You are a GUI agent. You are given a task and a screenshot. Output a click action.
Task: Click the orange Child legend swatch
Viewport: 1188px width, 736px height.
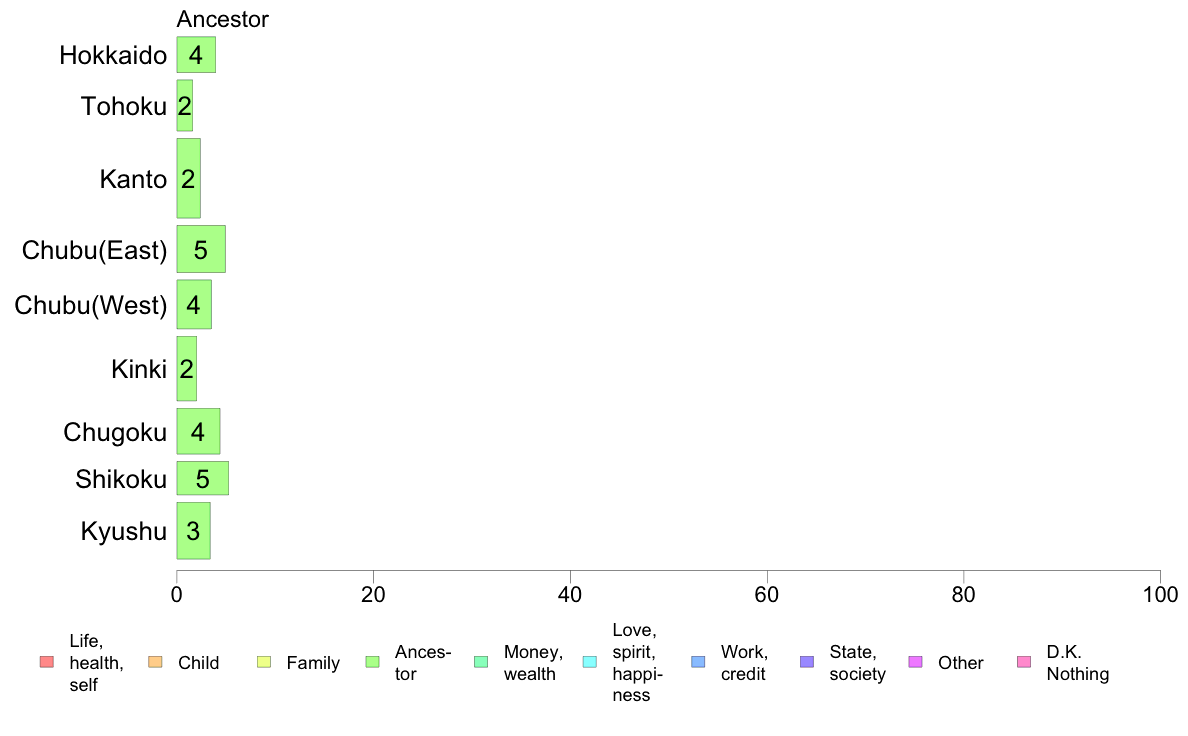pos(155,662)
